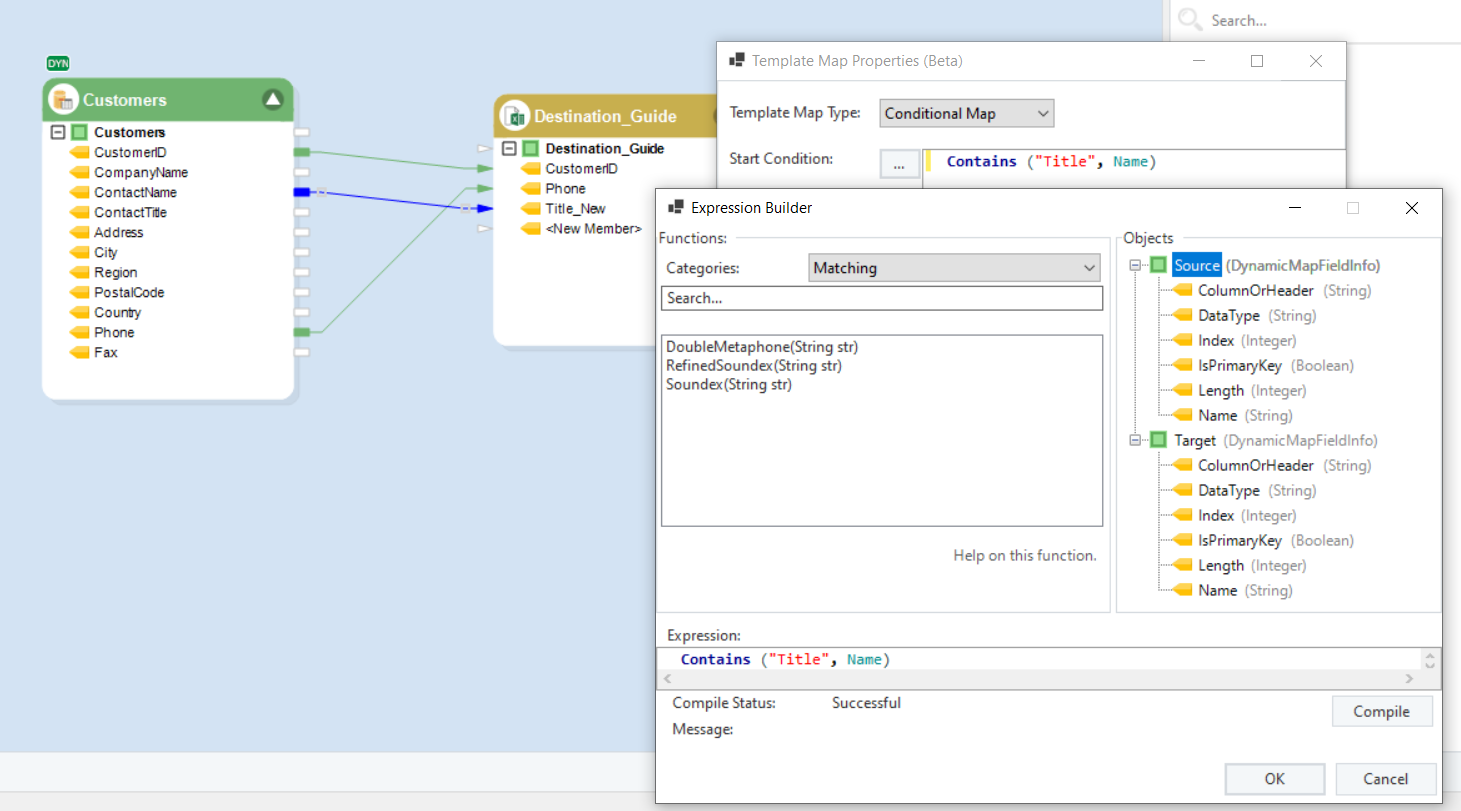The image size is (1461, 811).
Task: Click the Help on this function link
Action: point(1024,555)
